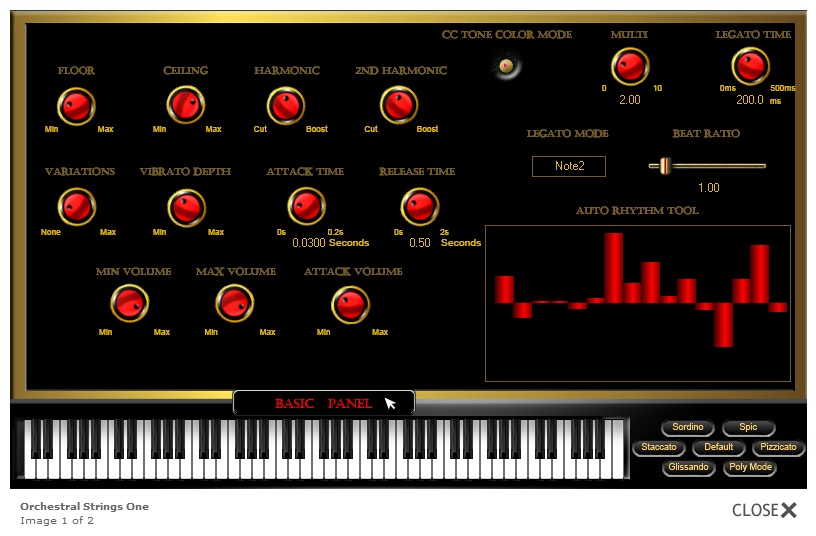The image size is (816, 536).
Task: Close the image viewer
Action: click(765, 510)
